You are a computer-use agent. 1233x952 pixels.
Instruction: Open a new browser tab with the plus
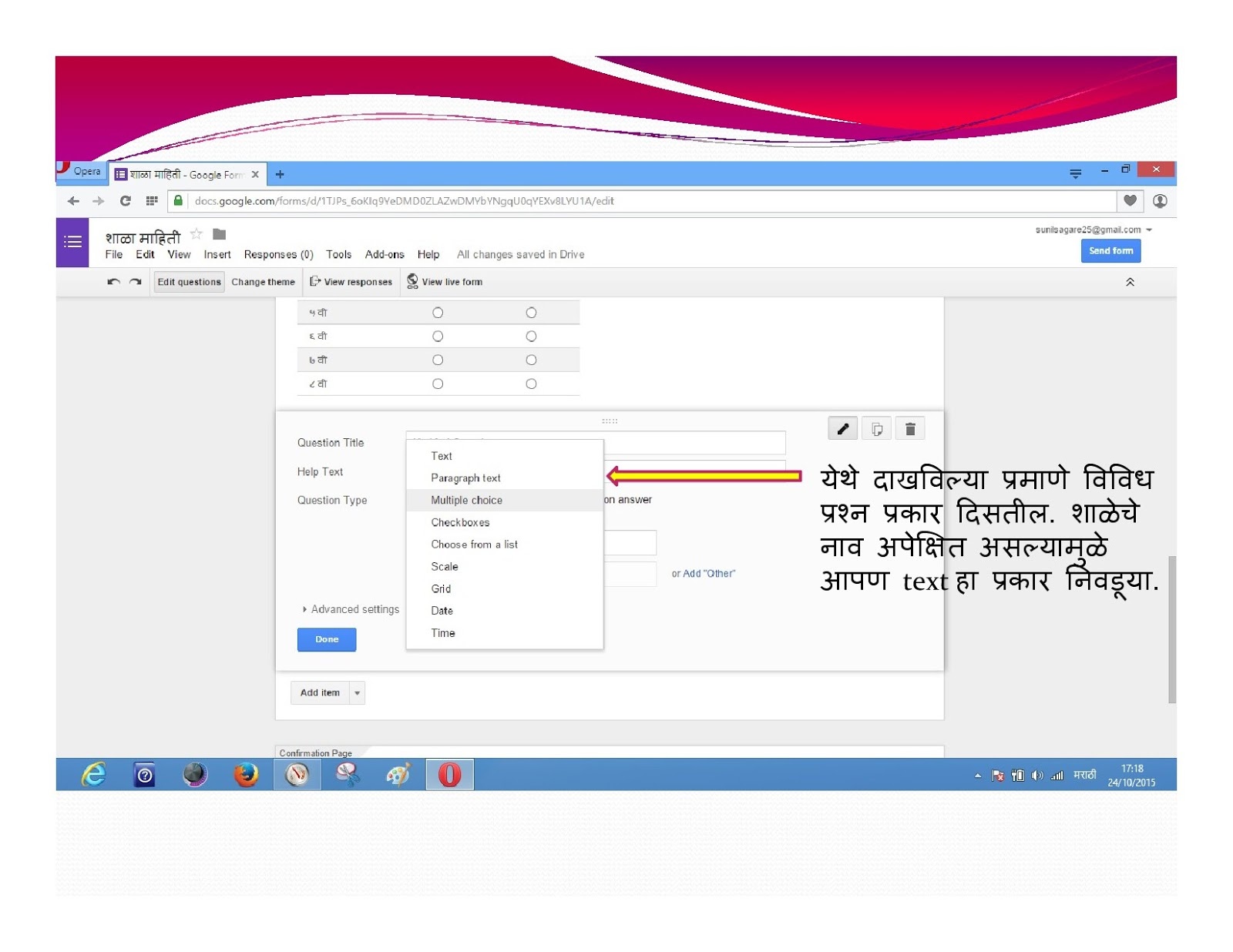pyautogui.click(x=280, y=175)
